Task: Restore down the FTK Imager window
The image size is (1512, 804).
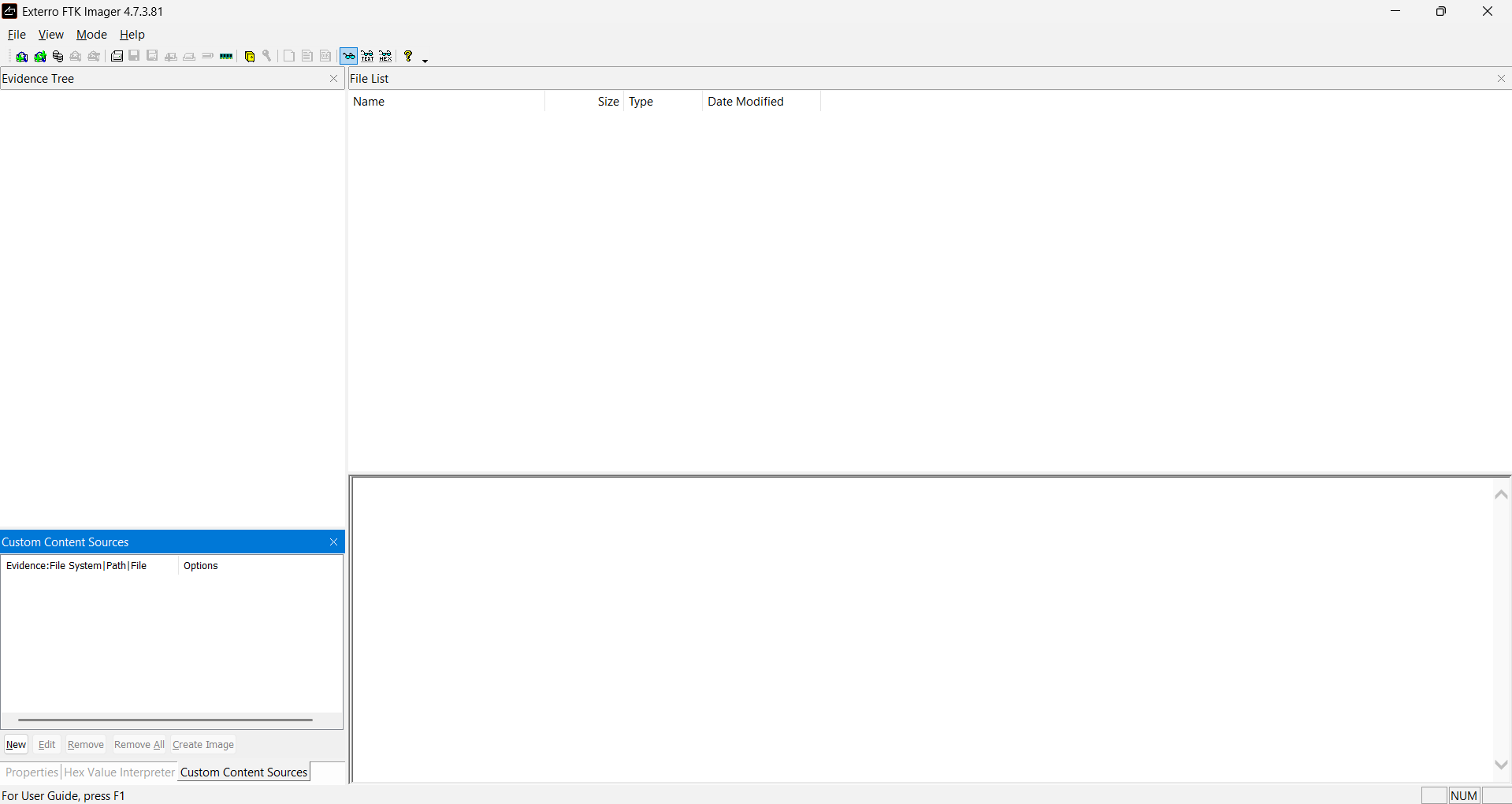Action: pyautogui.click(x=1441, y=11)
